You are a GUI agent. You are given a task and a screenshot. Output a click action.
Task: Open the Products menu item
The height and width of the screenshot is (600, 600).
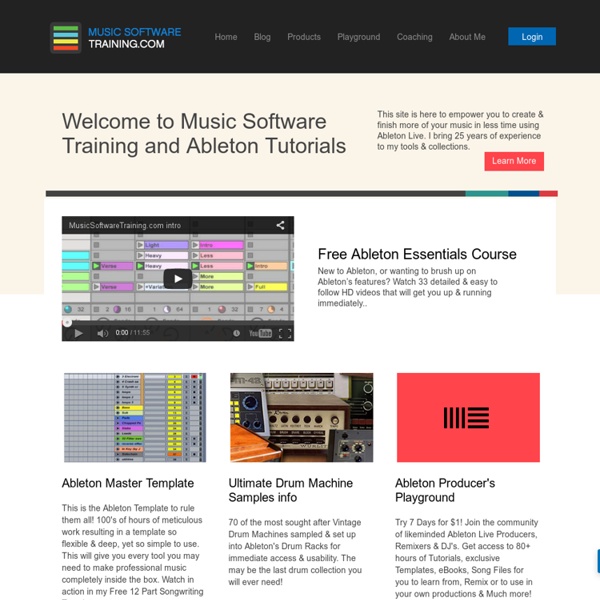(x=304, y=37)
